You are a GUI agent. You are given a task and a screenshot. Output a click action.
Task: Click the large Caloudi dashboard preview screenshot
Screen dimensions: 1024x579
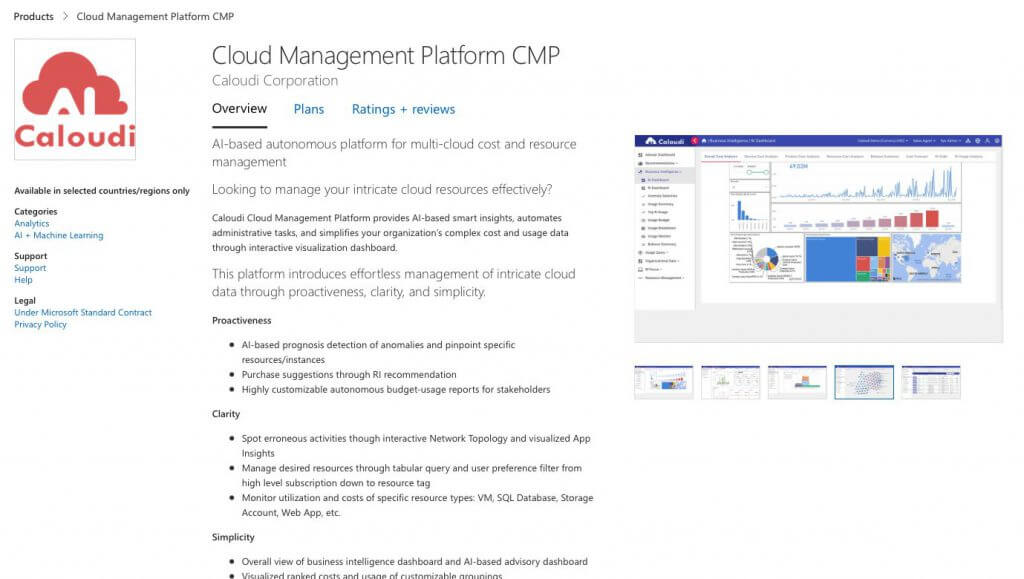818,238
